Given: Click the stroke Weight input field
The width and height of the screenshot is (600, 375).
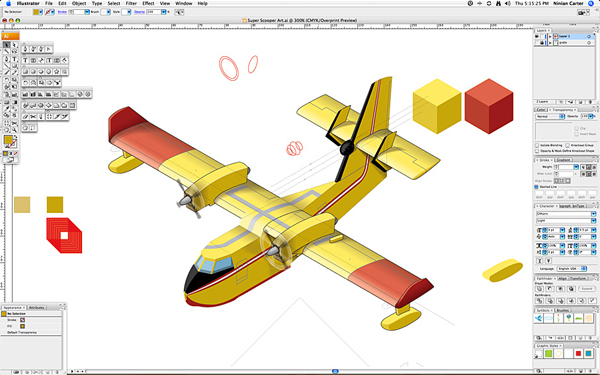Looking at the screenshot, I should (566, 167).
